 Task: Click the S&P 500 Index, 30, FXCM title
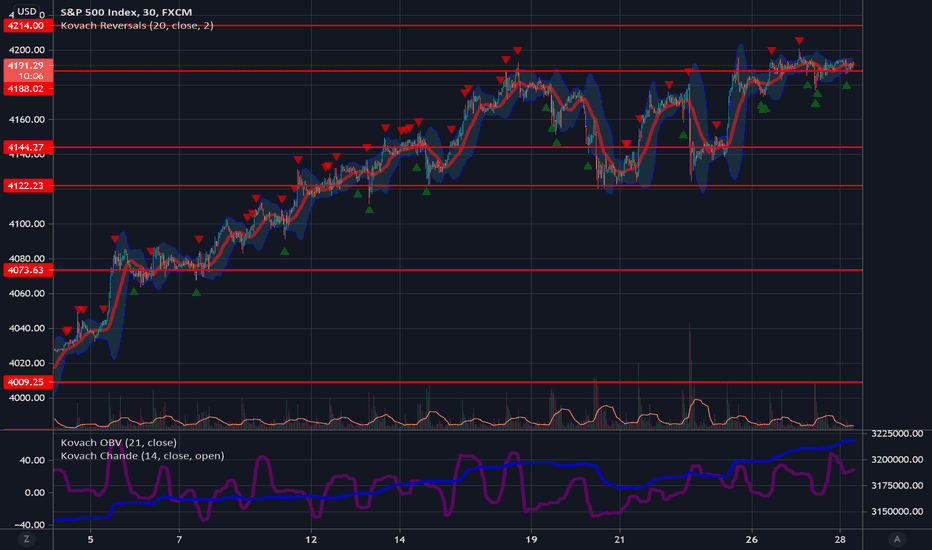coord(126,12)
